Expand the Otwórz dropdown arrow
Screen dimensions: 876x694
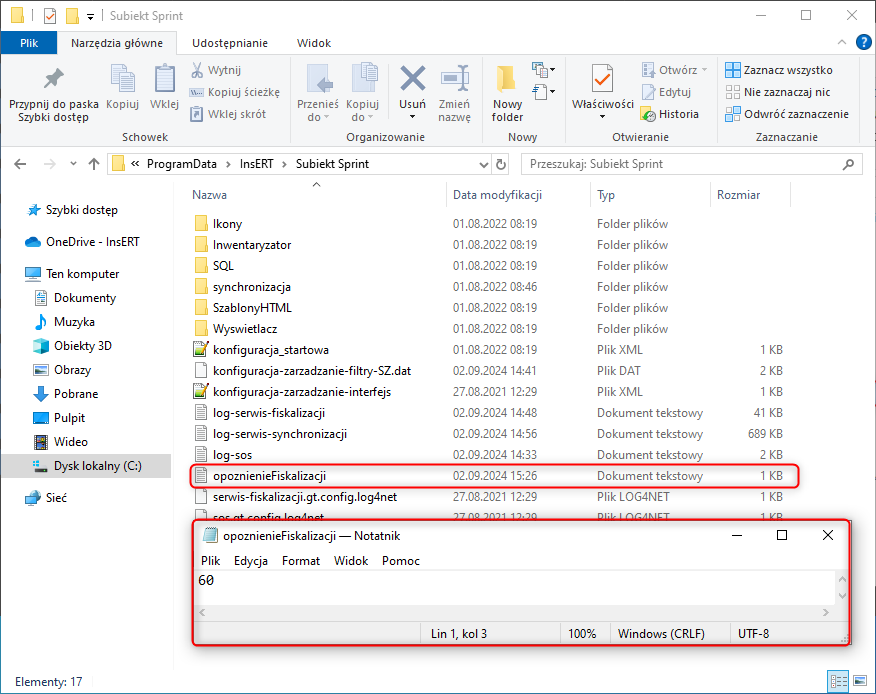[x=704, y=70]
